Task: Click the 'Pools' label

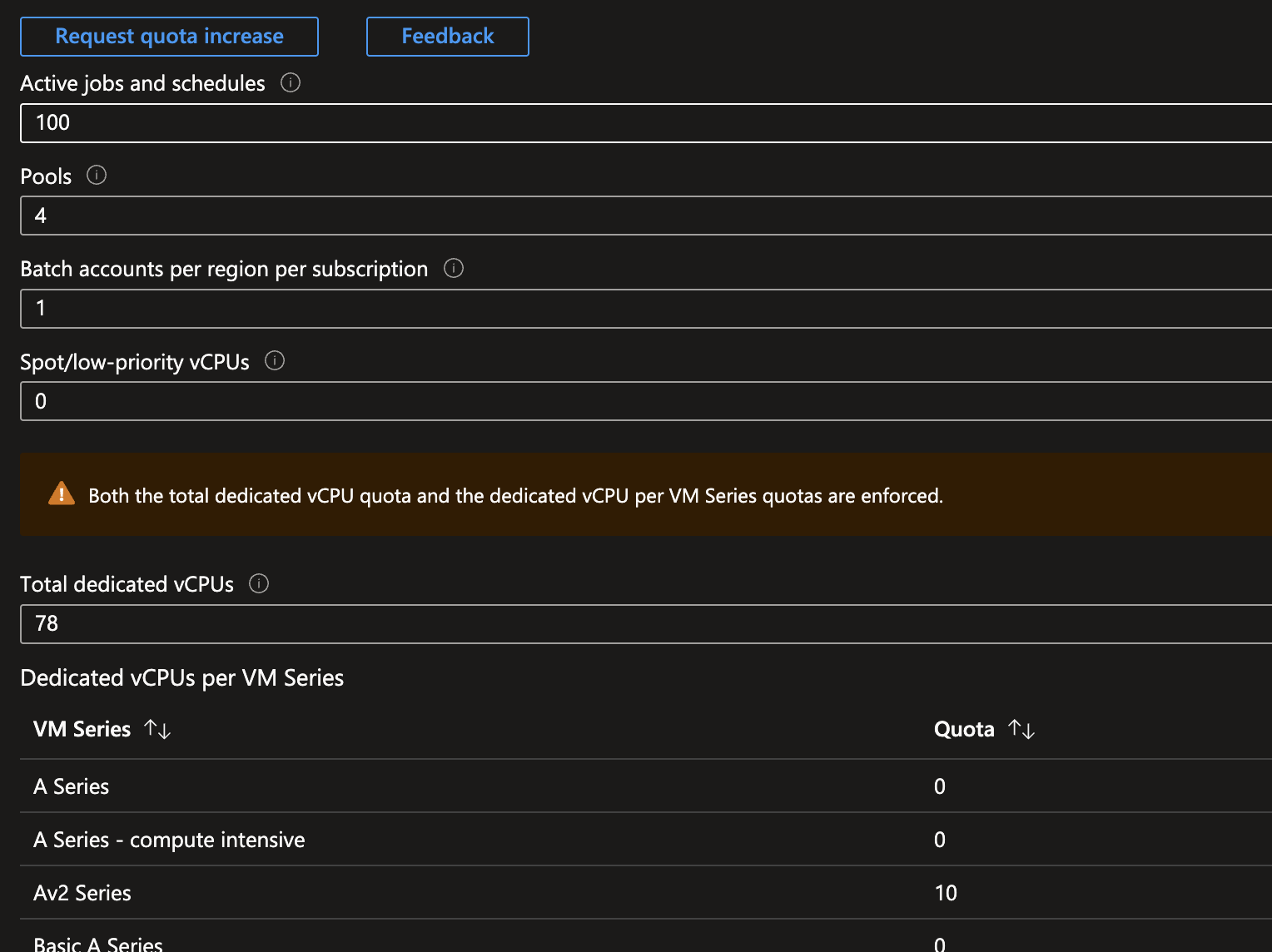Action: coord(46,176)
